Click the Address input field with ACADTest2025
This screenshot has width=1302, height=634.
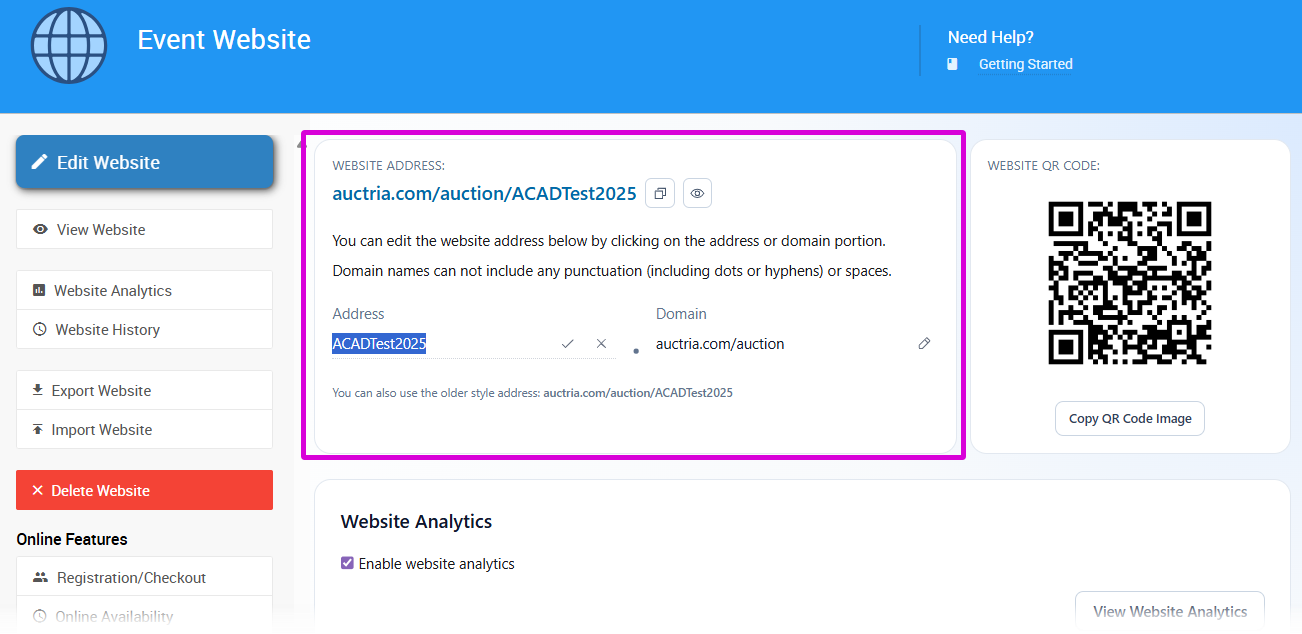440,344
